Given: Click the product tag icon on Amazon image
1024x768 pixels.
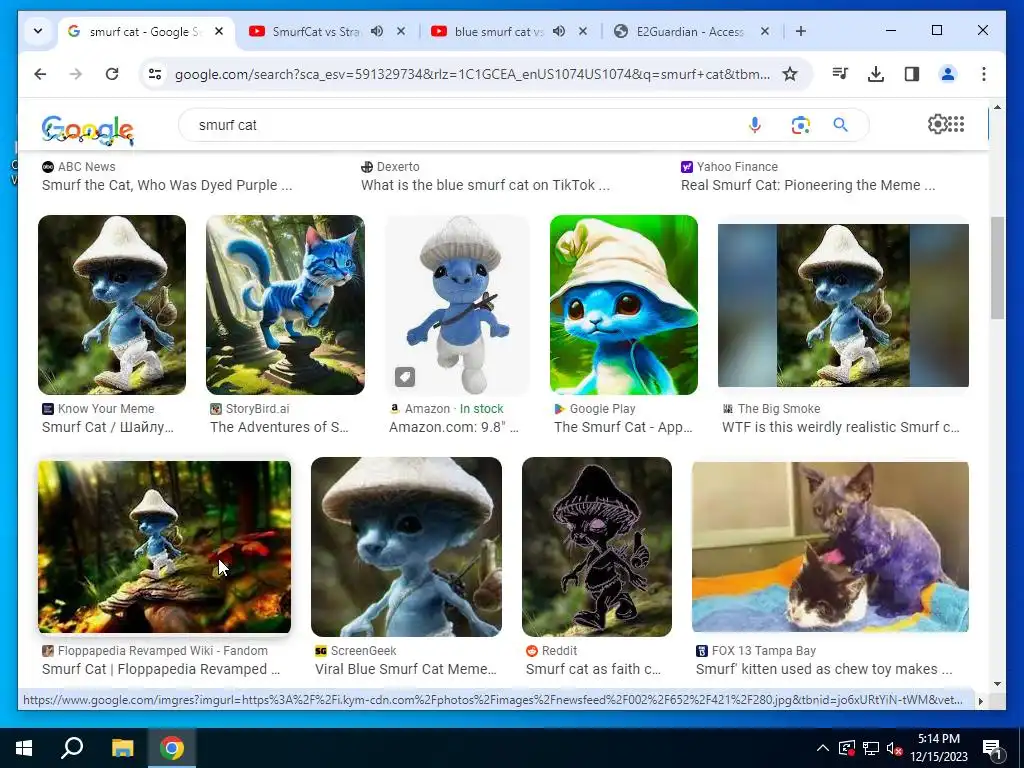Looking at the screenshot, I should tap(405, 377).
